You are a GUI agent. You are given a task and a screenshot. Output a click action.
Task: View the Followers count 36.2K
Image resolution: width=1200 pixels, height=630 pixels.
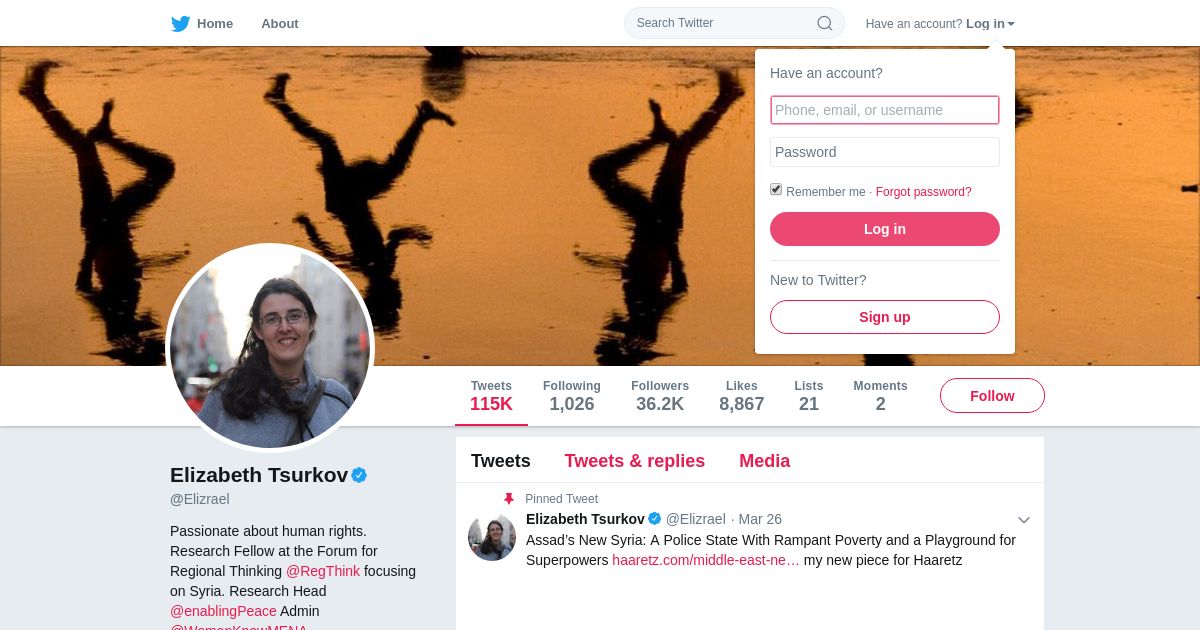660,396
